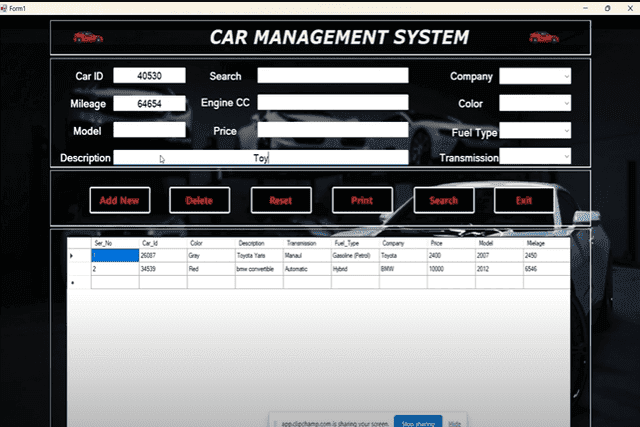The image size is (640, 427).
Task: Click the right red car logo
Action: click(x=544, y=38)
